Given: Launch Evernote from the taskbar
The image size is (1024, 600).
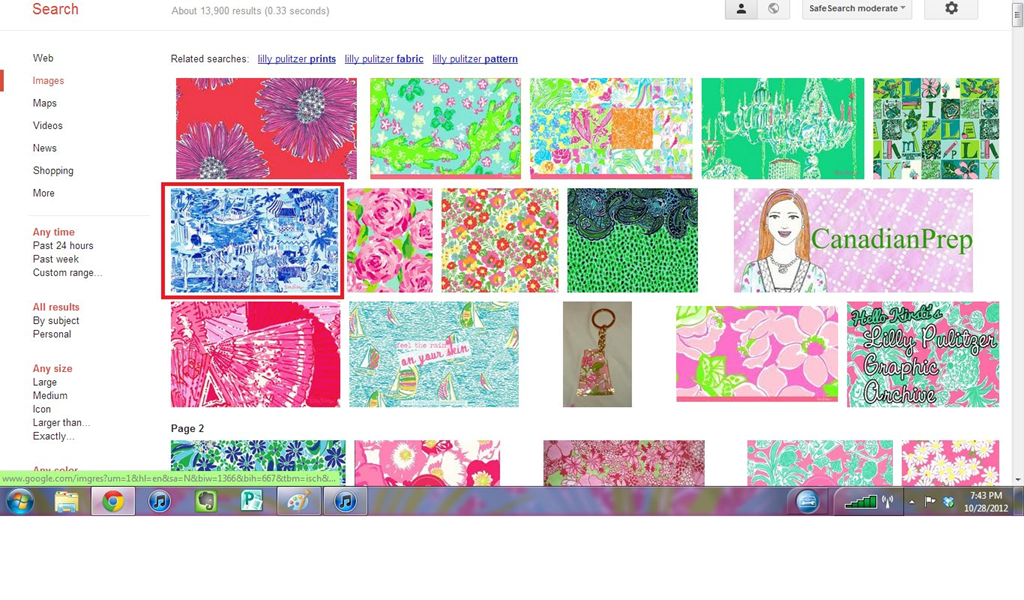Looking at the screenshot, I should 205,501.
